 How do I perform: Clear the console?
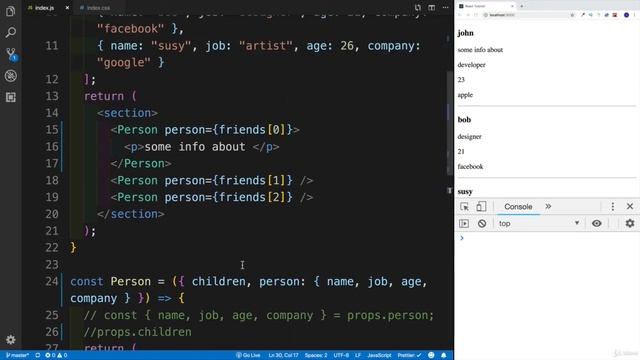tap(482, 224)
